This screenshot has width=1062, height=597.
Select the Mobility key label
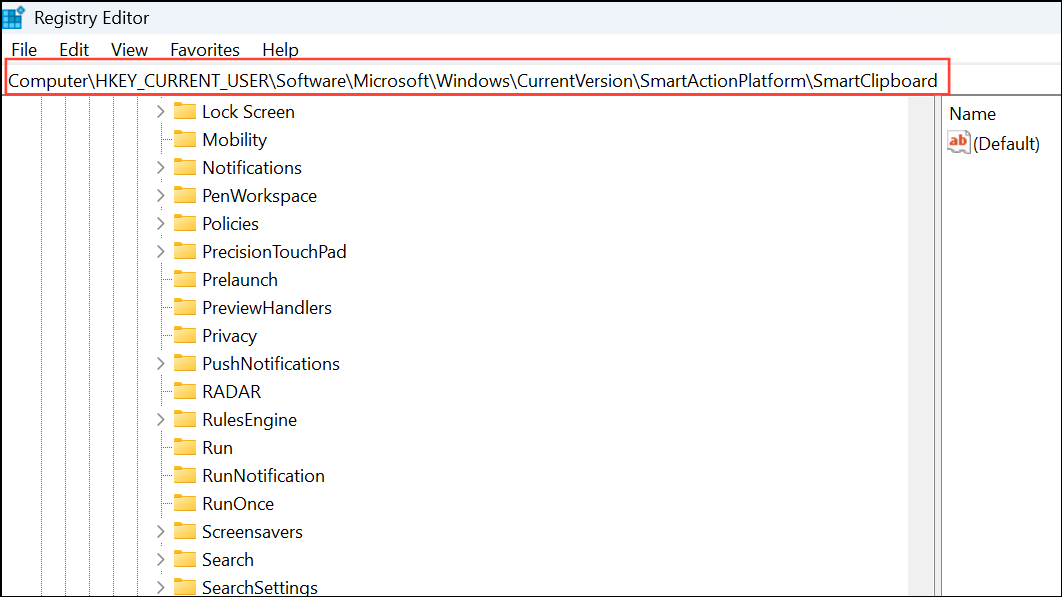pos(234,140)
